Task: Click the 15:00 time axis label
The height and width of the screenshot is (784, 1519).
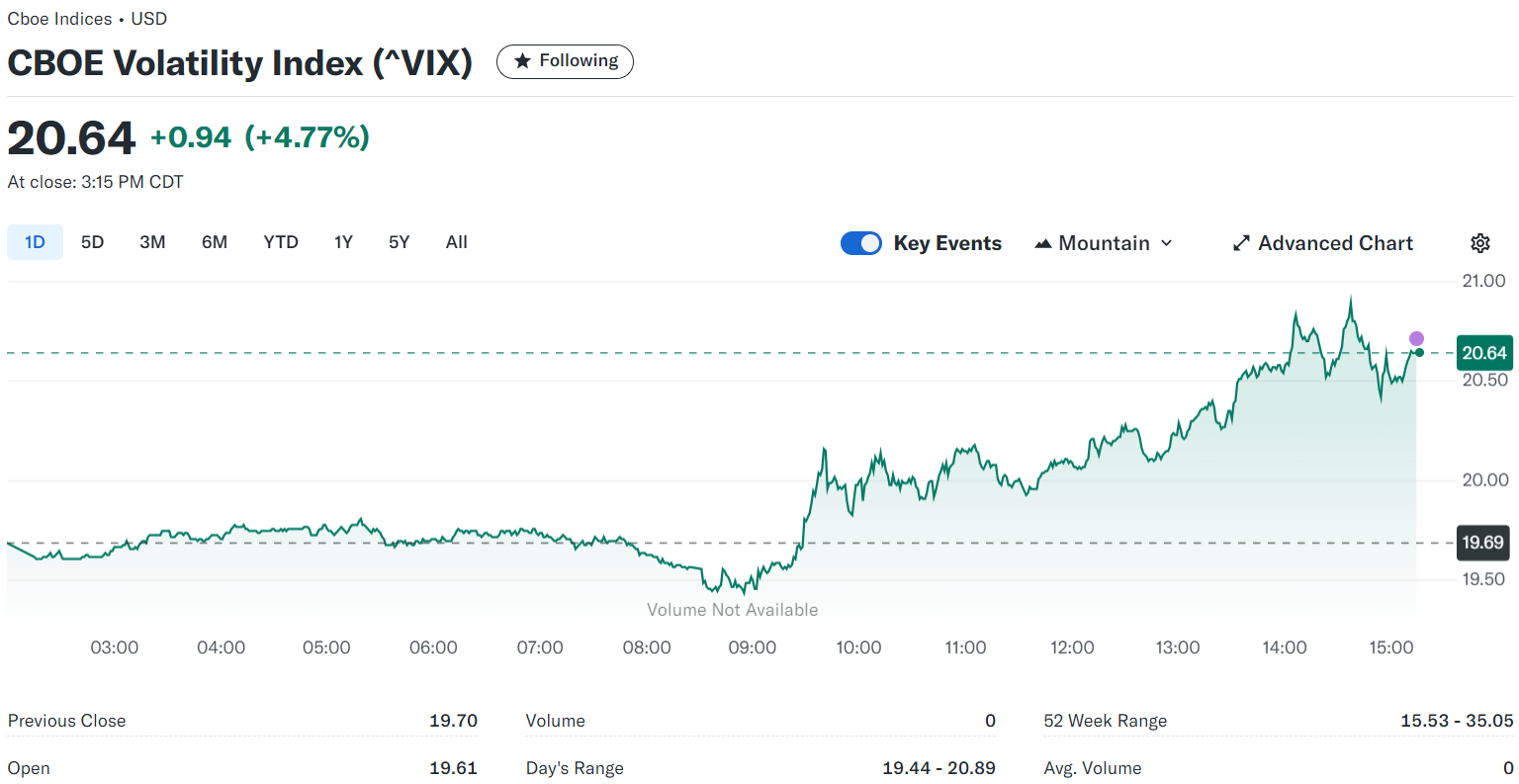Action: click(x=1391, y=648)
